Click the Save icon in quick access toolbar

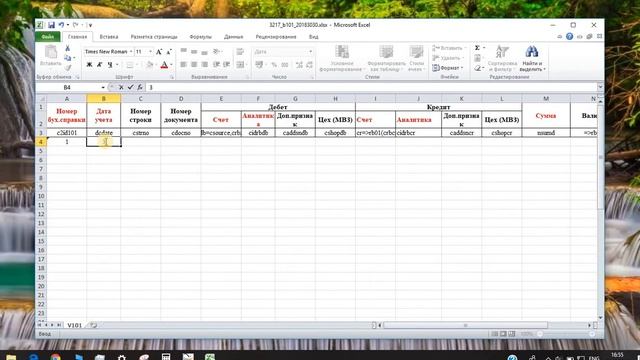(x=51, y=25)
